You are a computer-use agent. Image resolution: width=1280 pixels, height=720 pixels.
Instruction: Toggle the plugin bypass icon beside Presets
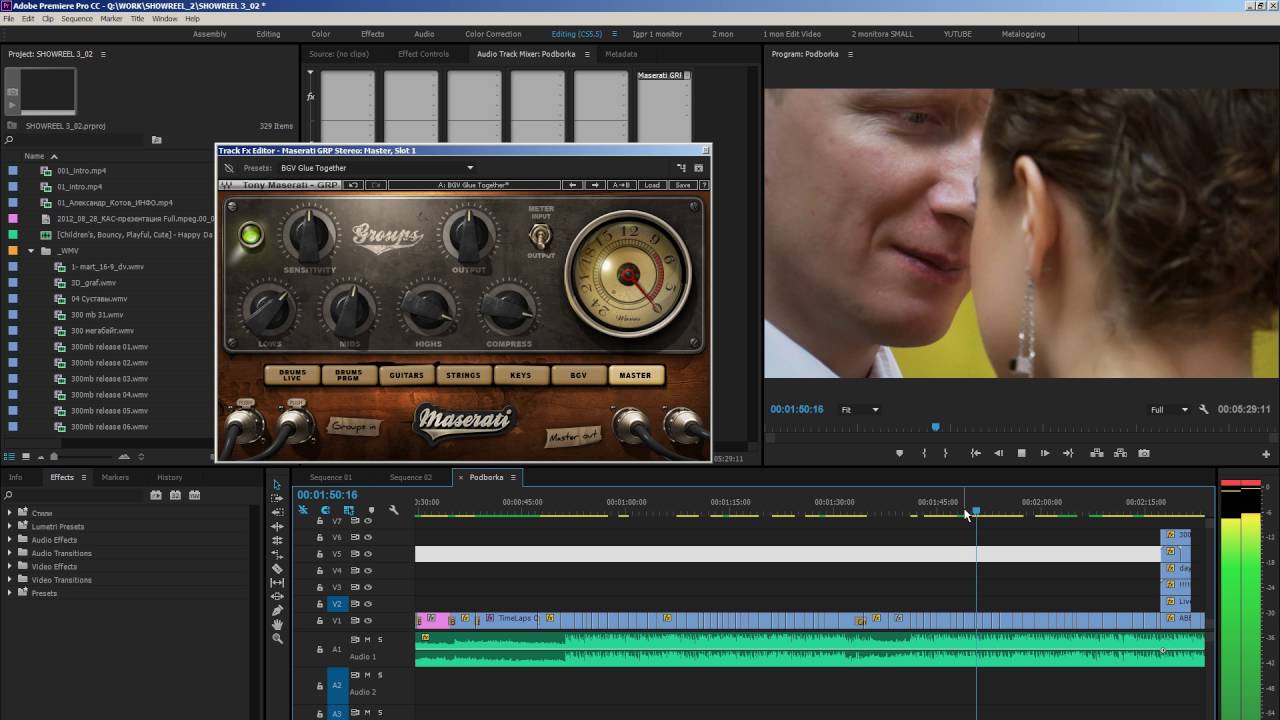pyautogui.click(x=229, y=168)
